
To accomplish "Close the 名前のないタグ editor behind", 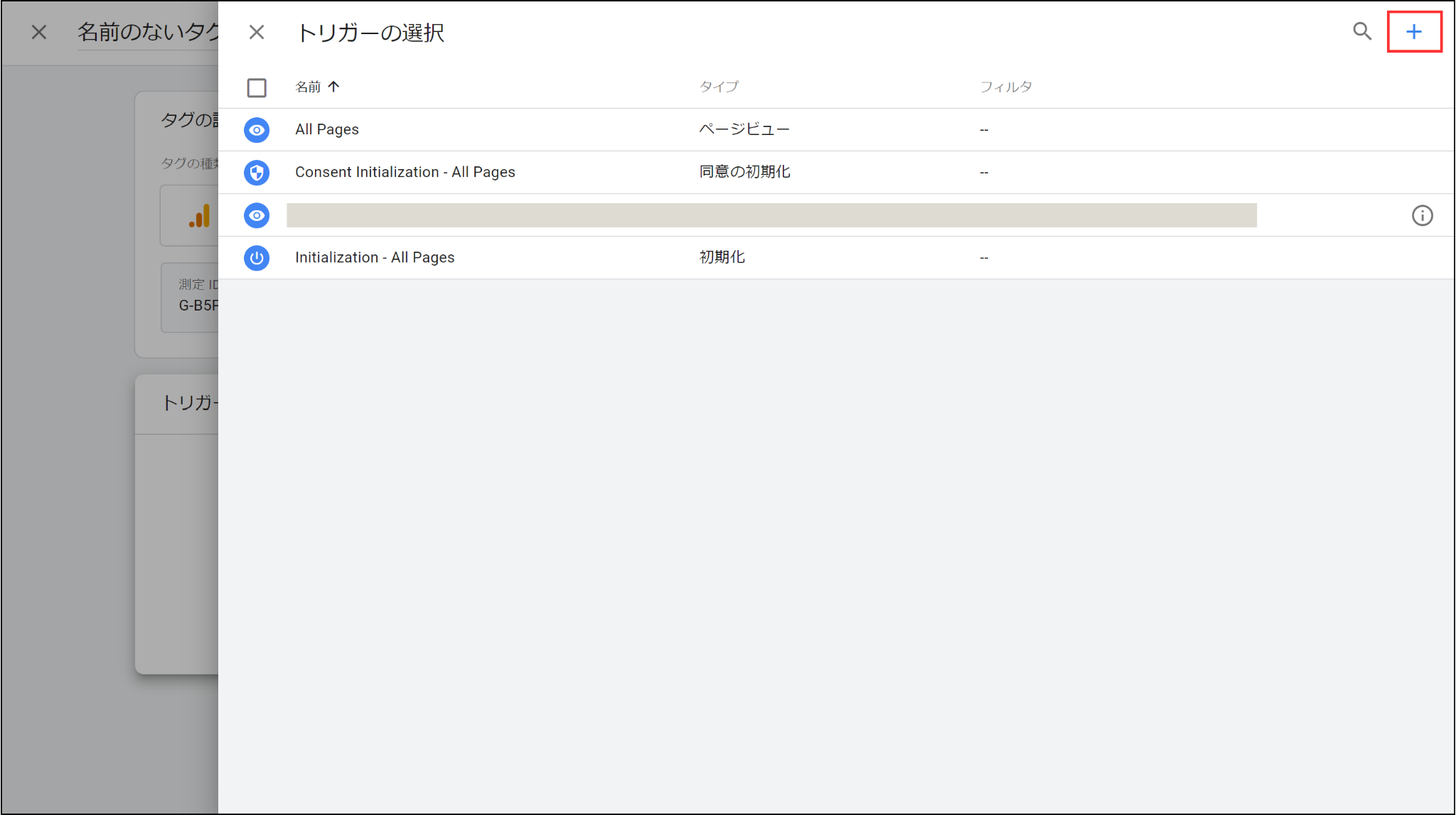I will pos(39,33).
